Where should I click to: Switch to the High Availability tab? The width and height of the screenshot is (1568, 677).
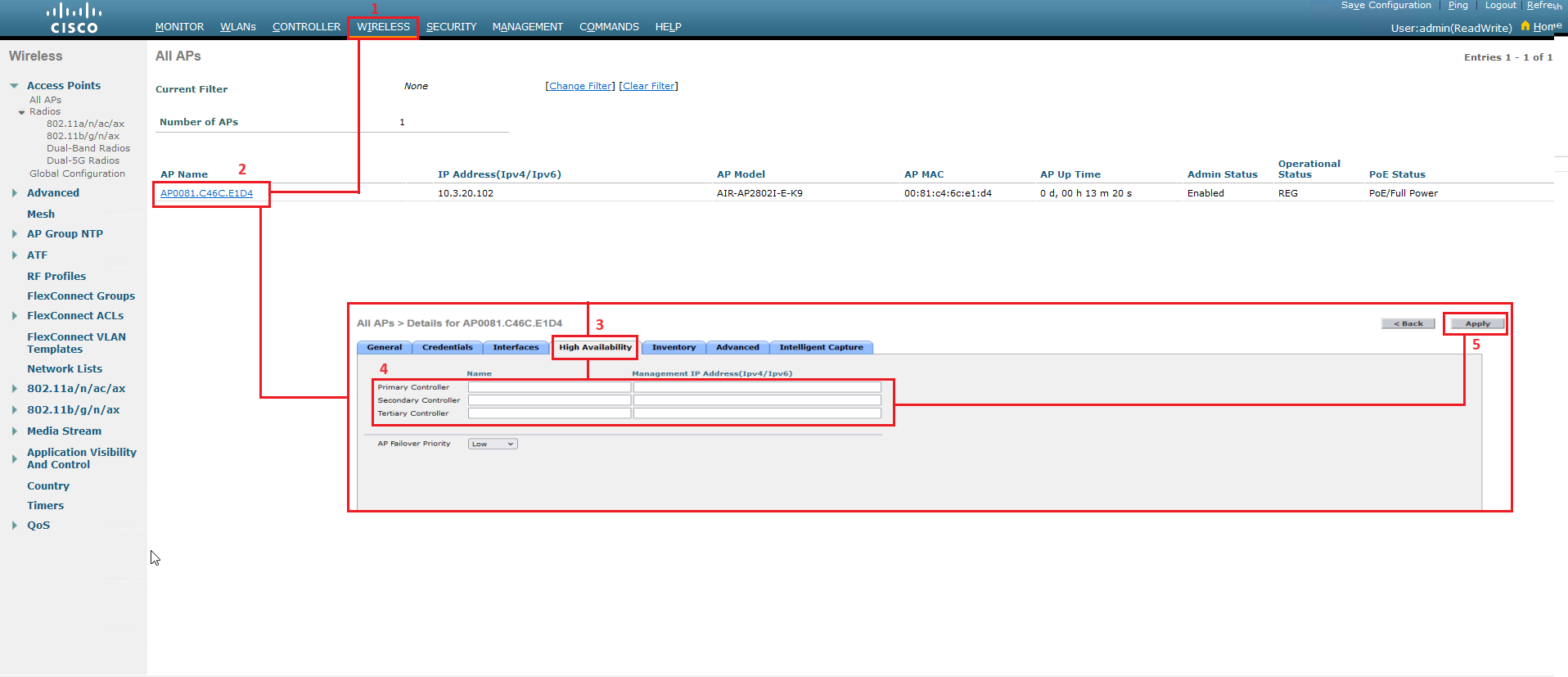[x=595, y=347]
